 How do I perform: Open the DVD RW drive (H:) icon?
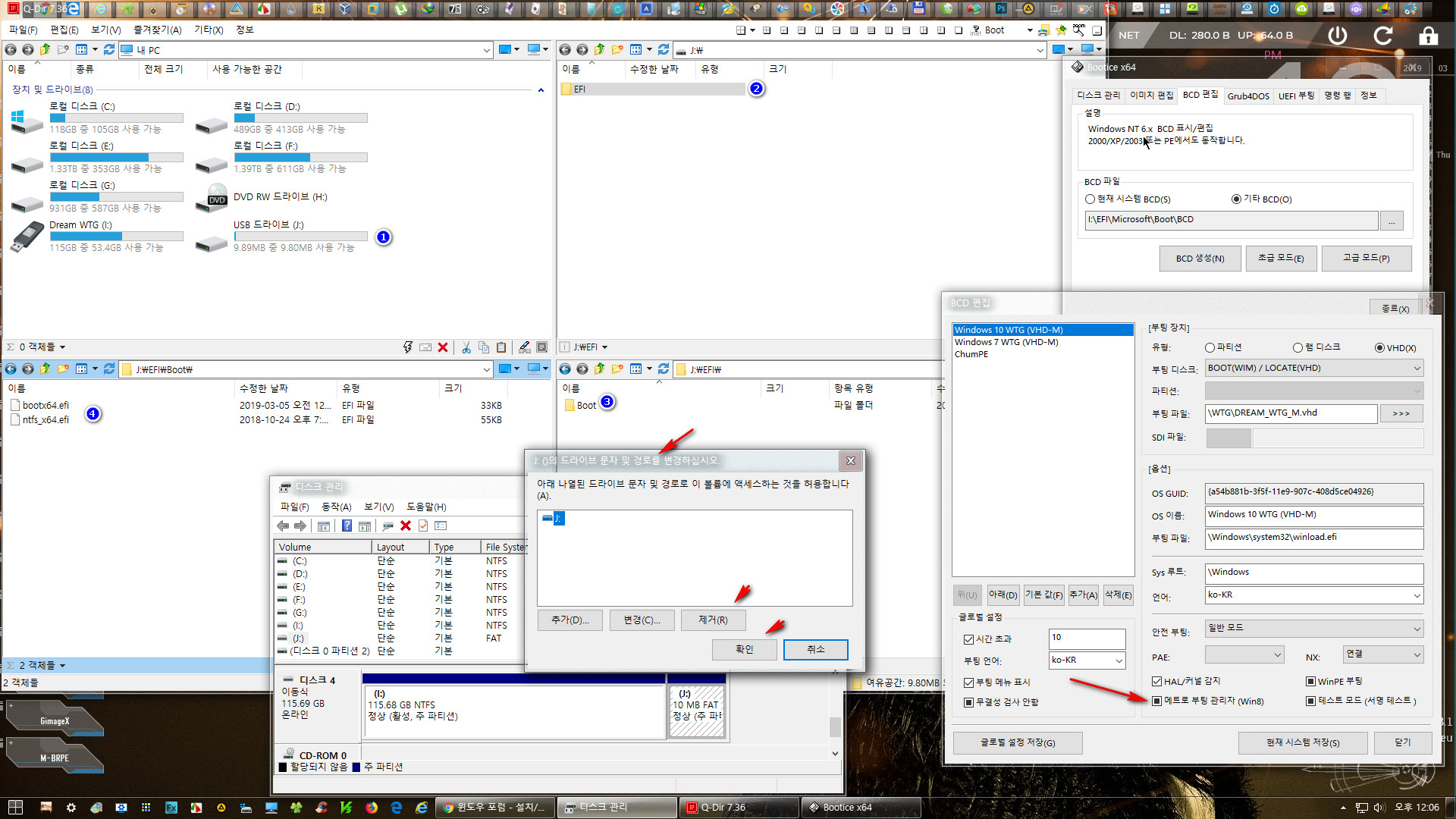coord(212,198)
